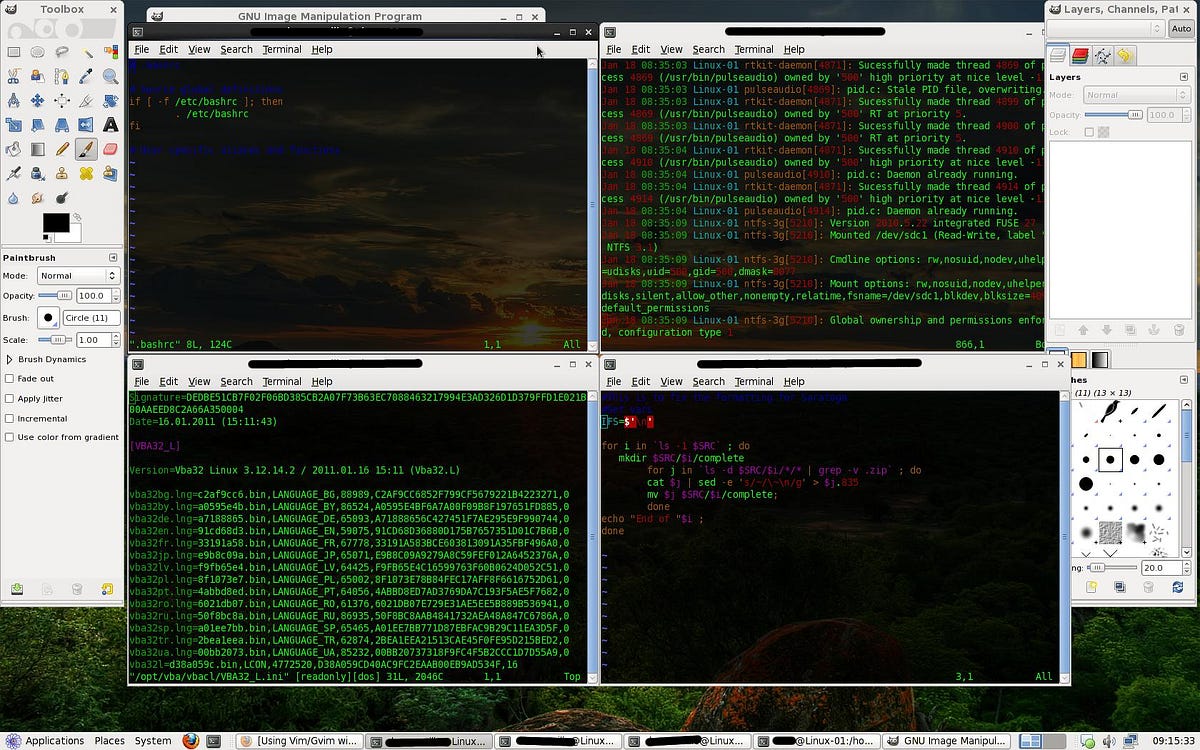
Task: Enable the Fade out checkbox
Action: (9, 378)
